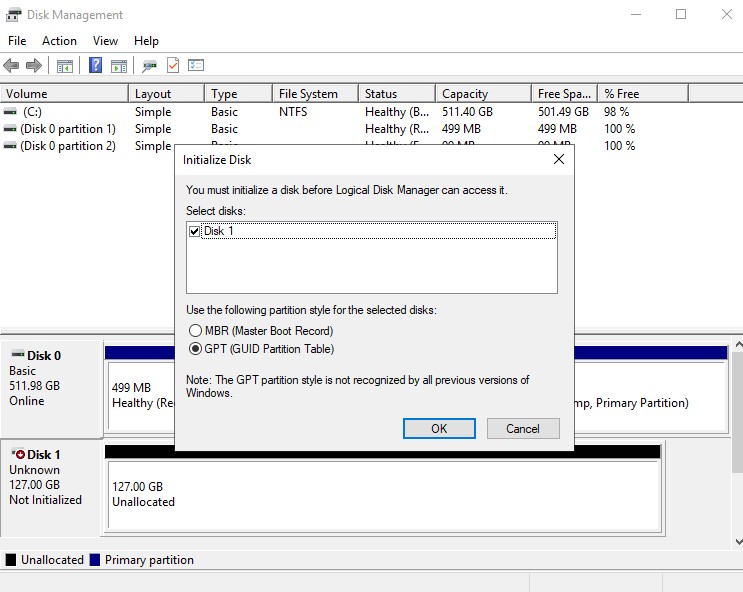Open the File menu
Viewport: 743px width, 592px height.
(17, 41)
